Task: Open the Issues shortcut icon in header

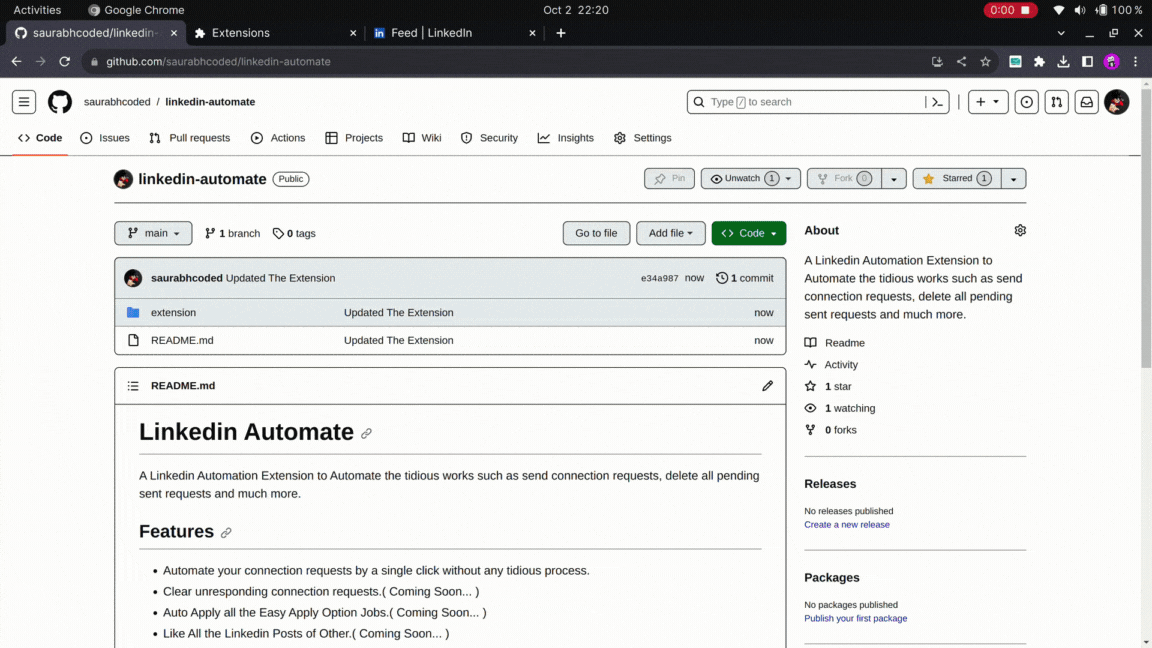Action: pyautogui.click(x=1026, y=102)
